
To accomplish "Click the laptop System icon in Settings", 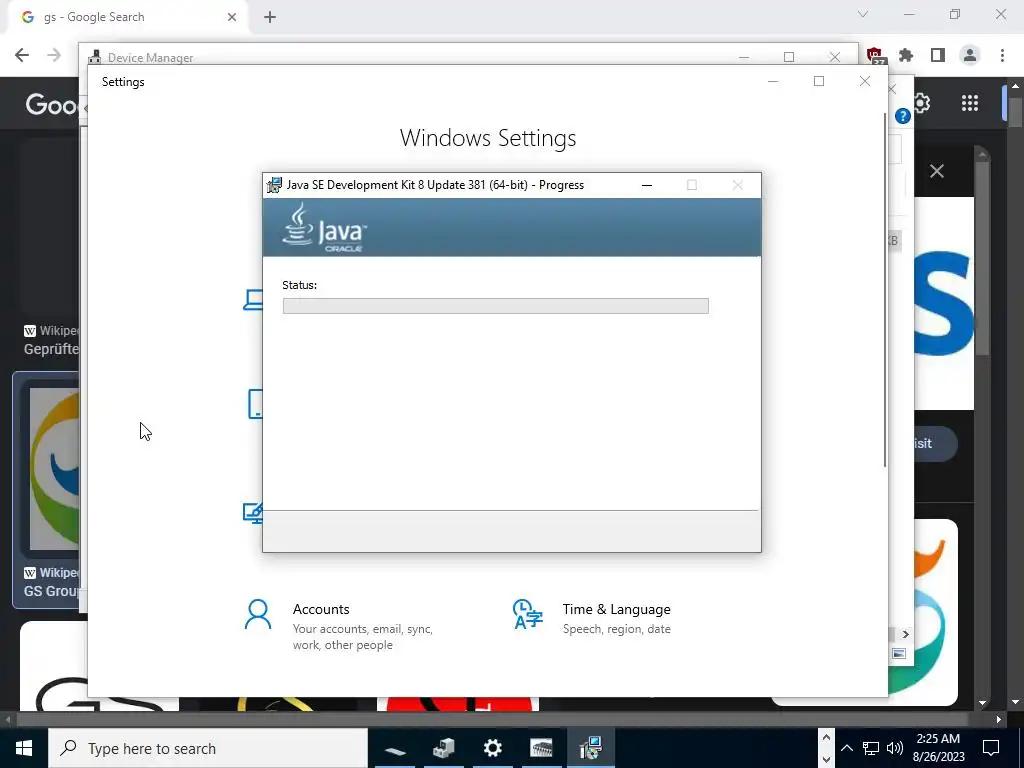I will [x=253, y=300].
